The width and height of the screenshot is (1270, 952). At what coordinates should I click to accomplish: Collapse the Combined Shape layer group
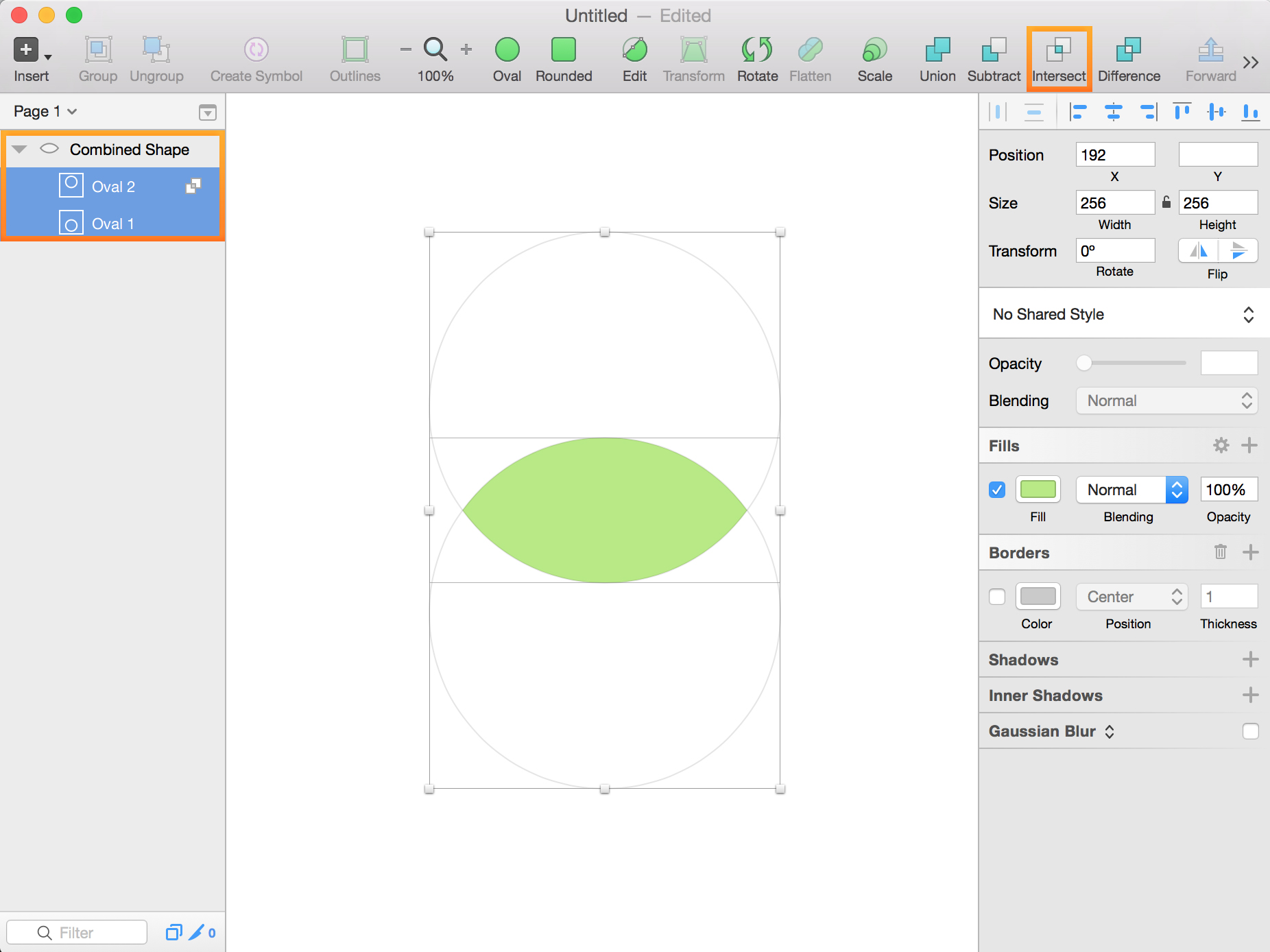(x=19, y=149)
